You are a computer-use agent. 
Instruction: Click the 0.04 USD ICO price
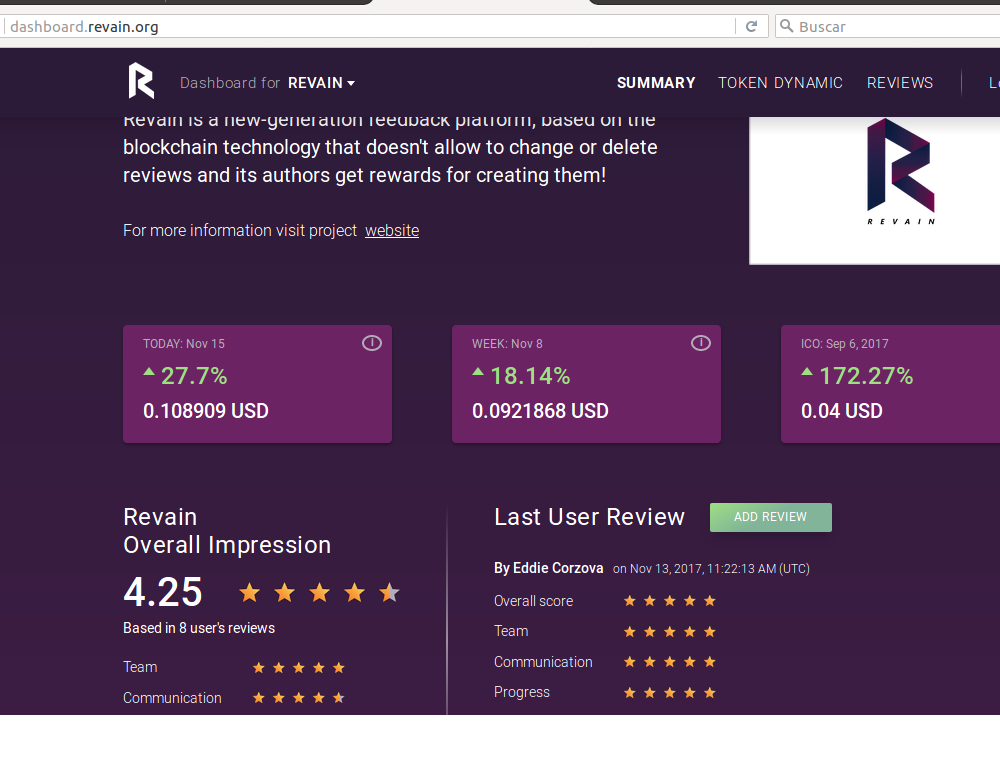tap(842, 411)
